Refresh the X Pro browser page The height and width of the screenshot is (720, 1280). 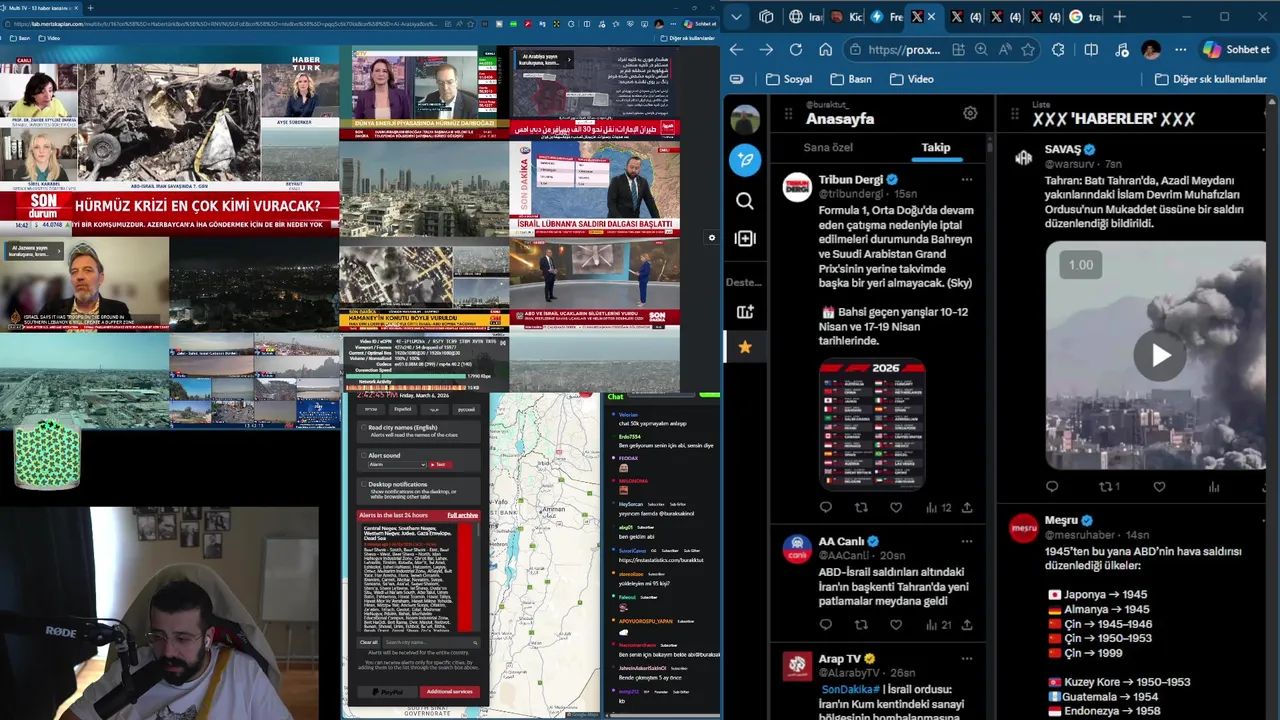pos(796,49)
